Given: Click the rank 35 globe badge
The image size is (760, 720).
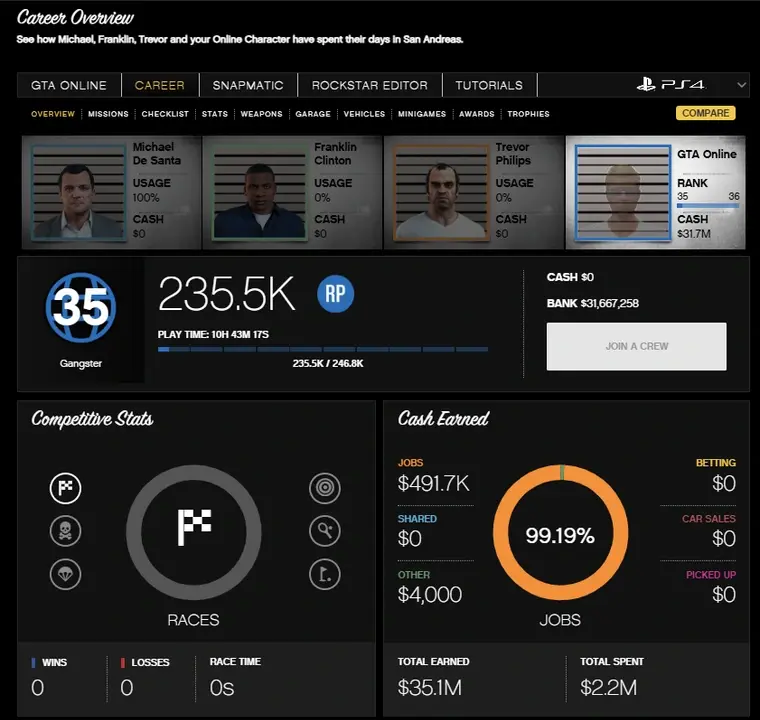Looking at the screenshot, I should pyautogui.click(x=81, y=307).
